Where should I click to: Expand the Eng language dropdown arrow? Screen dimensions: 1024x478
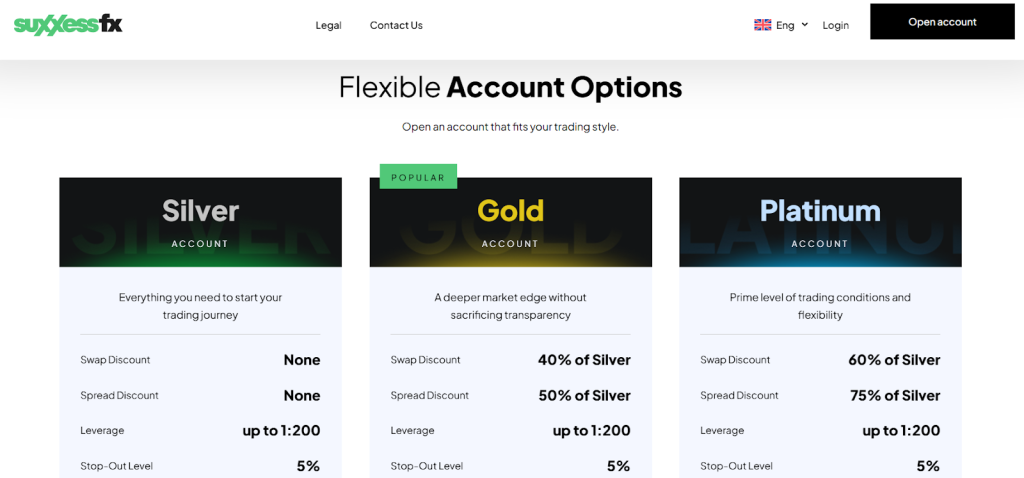805,25
